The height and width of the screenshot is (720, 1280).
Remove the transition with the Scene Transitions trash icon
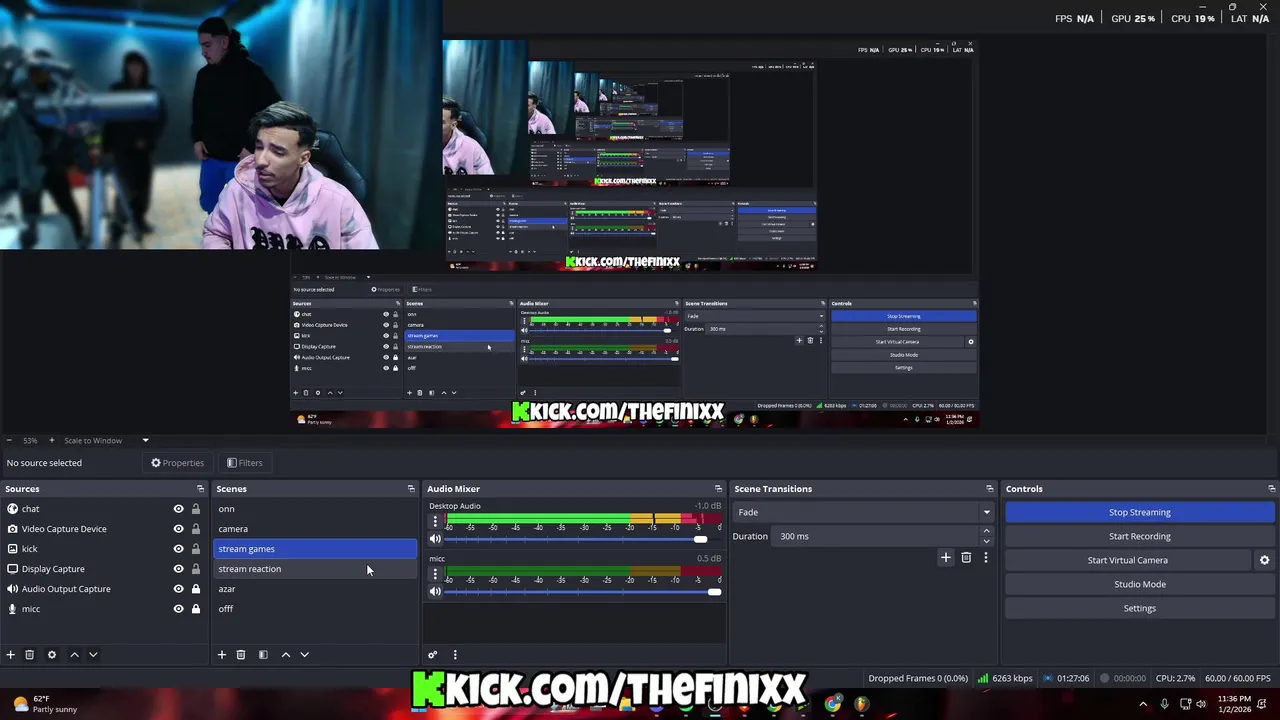[966, 558]
